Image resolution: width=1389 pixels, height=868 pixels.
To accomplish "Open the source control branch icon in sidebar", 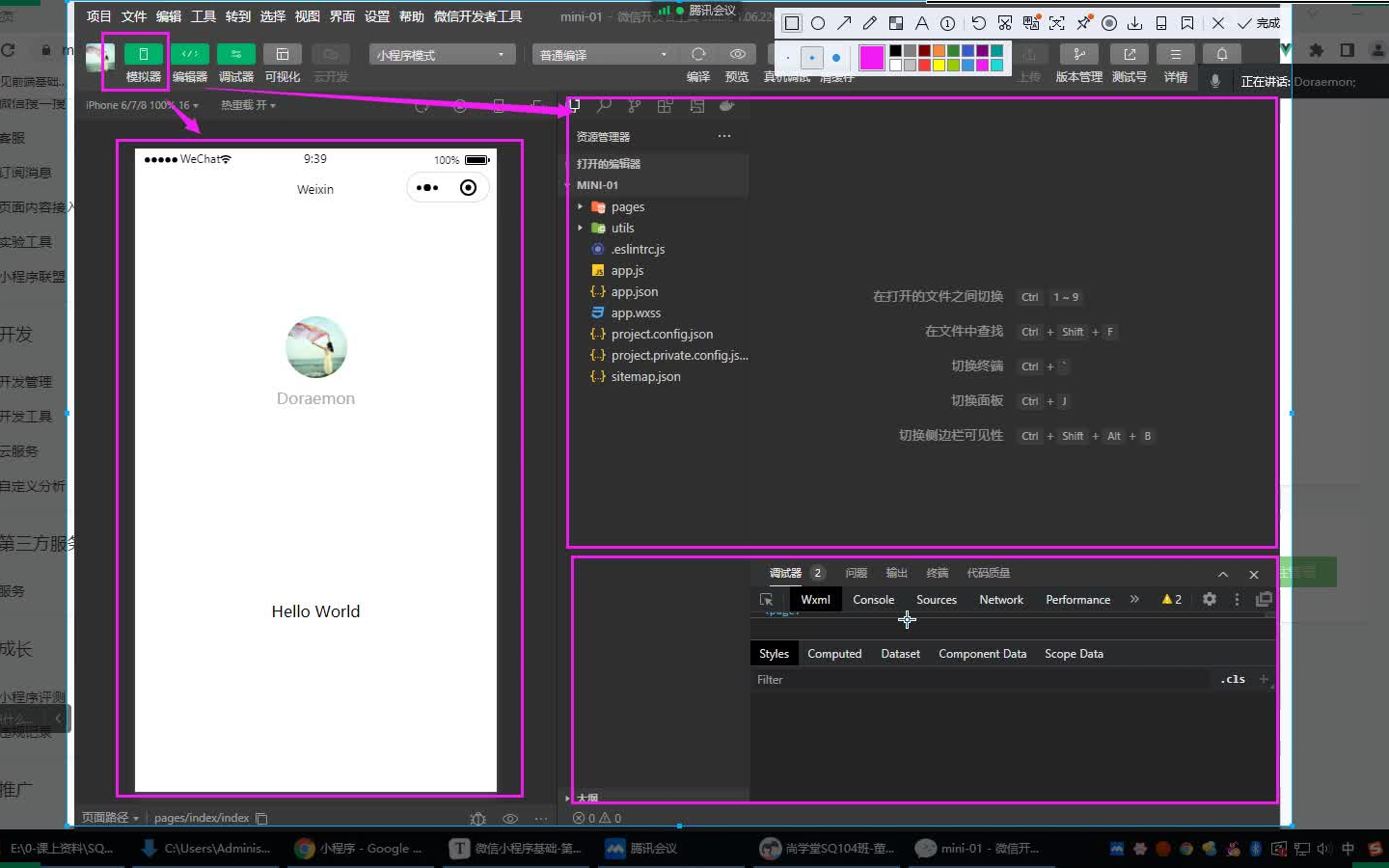I will tap(634, 106).
